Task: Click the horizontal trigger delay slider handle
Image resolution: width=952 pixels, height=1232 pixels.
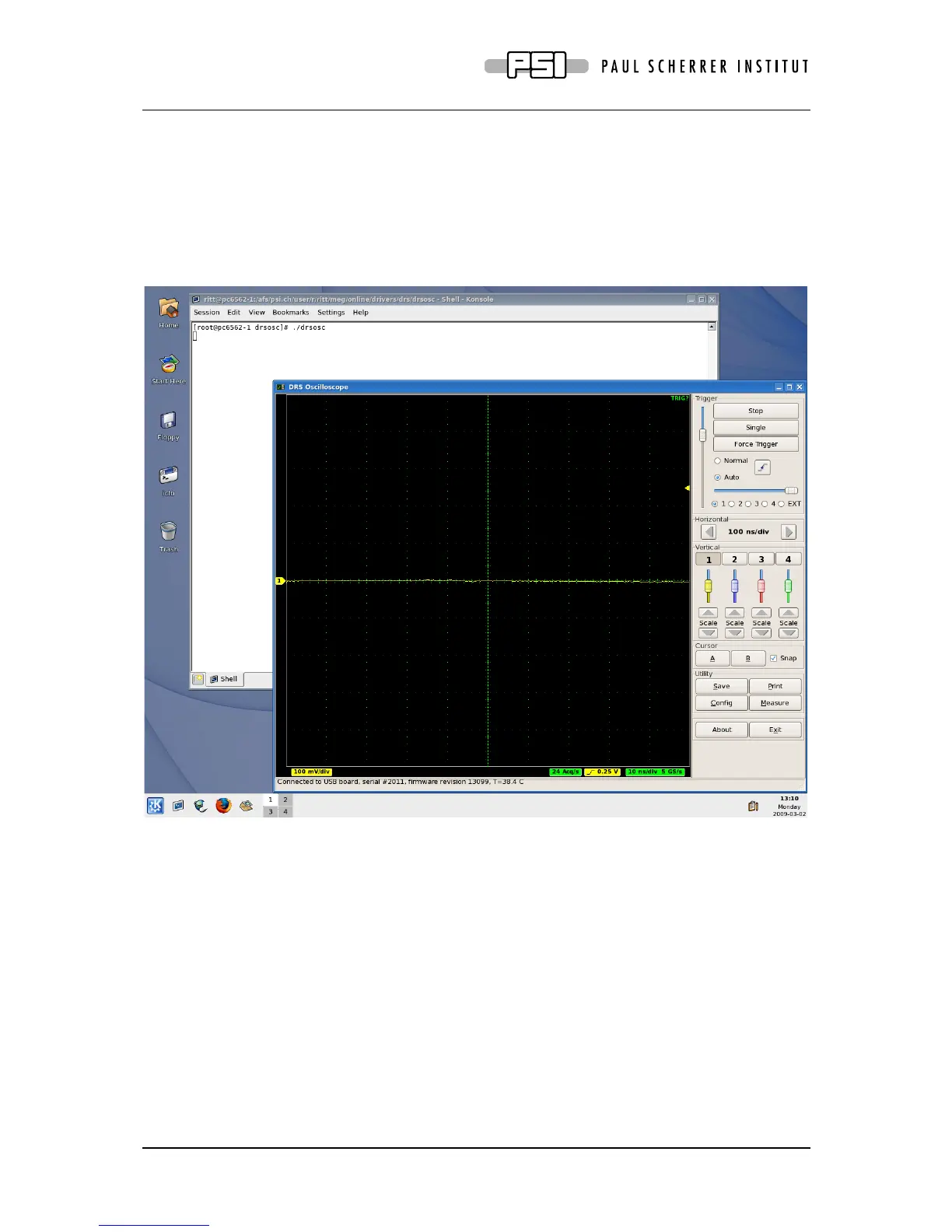Action: point(792,491)
